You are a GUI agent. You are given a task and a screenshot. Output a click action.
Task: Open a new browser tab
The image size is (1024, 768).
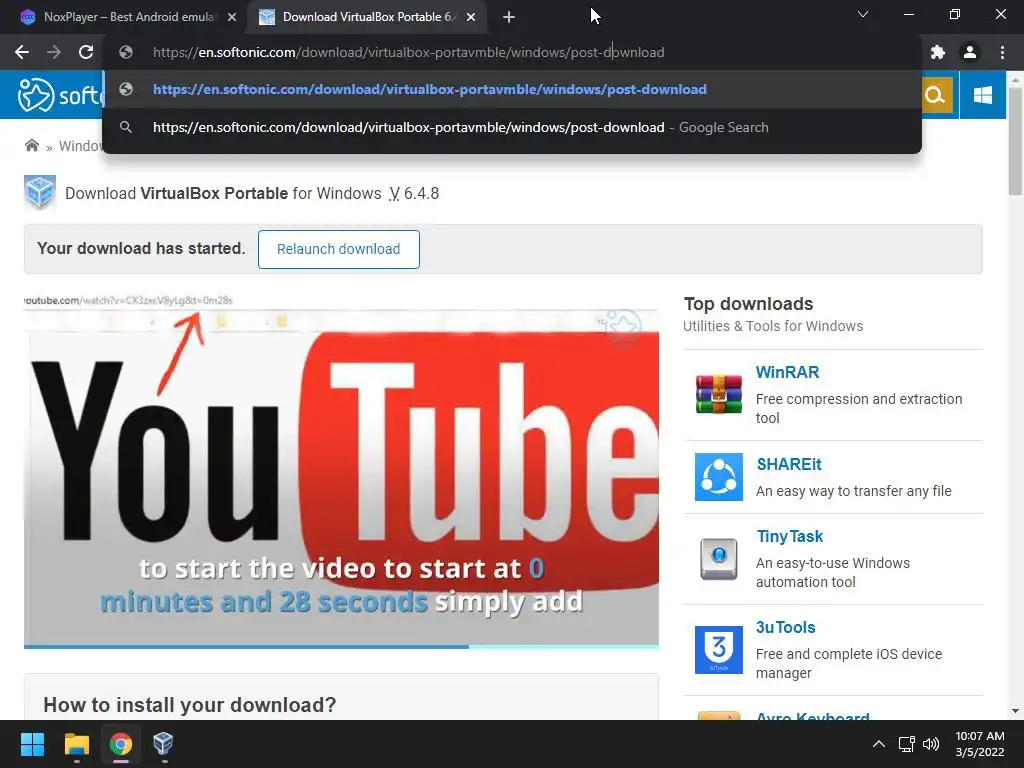(509, 18)
